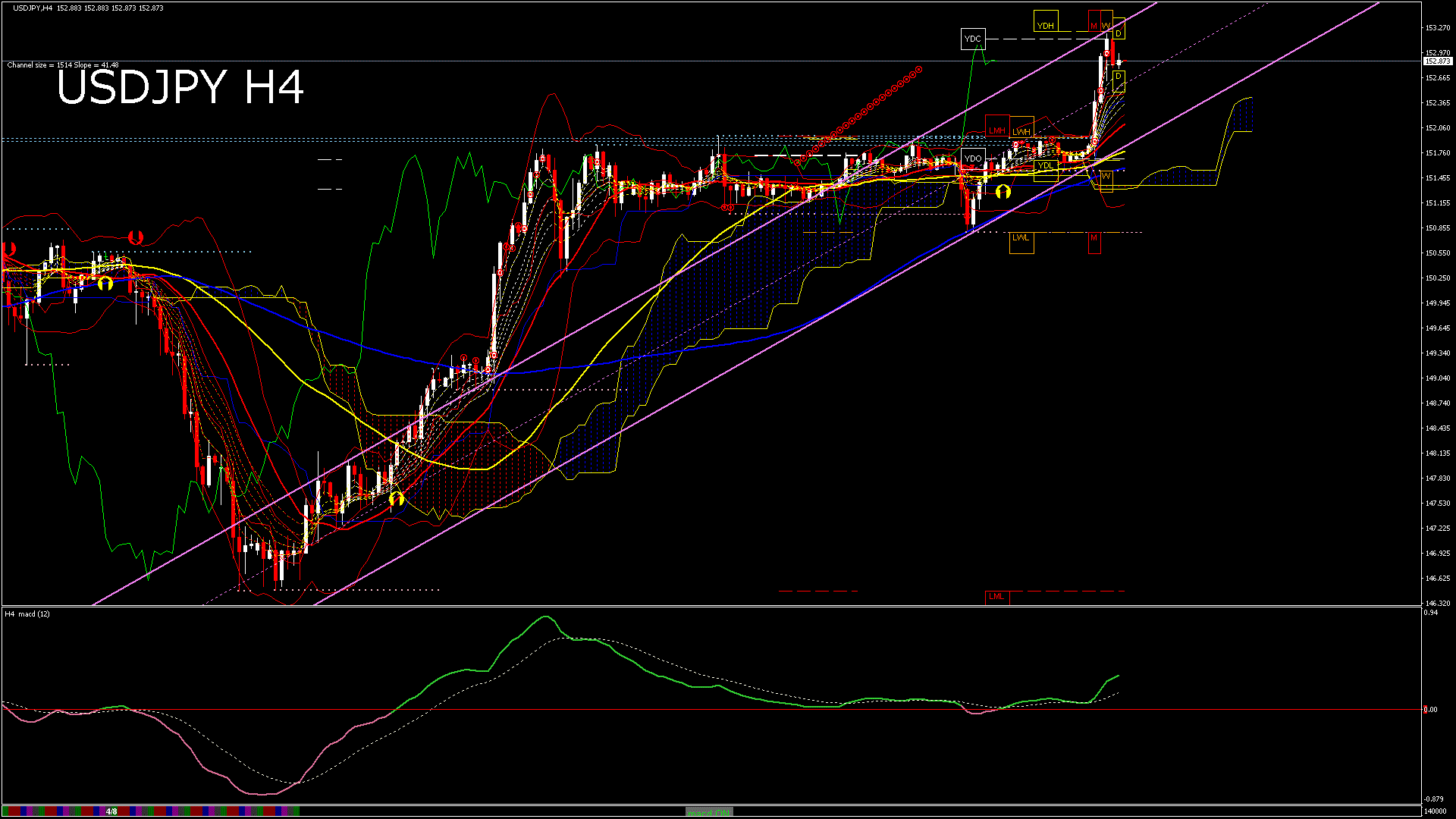Viewport: 1456px width, 819px height.
Task: Click the H4 macd (12) subwindow label
Action: pos(27,613)
